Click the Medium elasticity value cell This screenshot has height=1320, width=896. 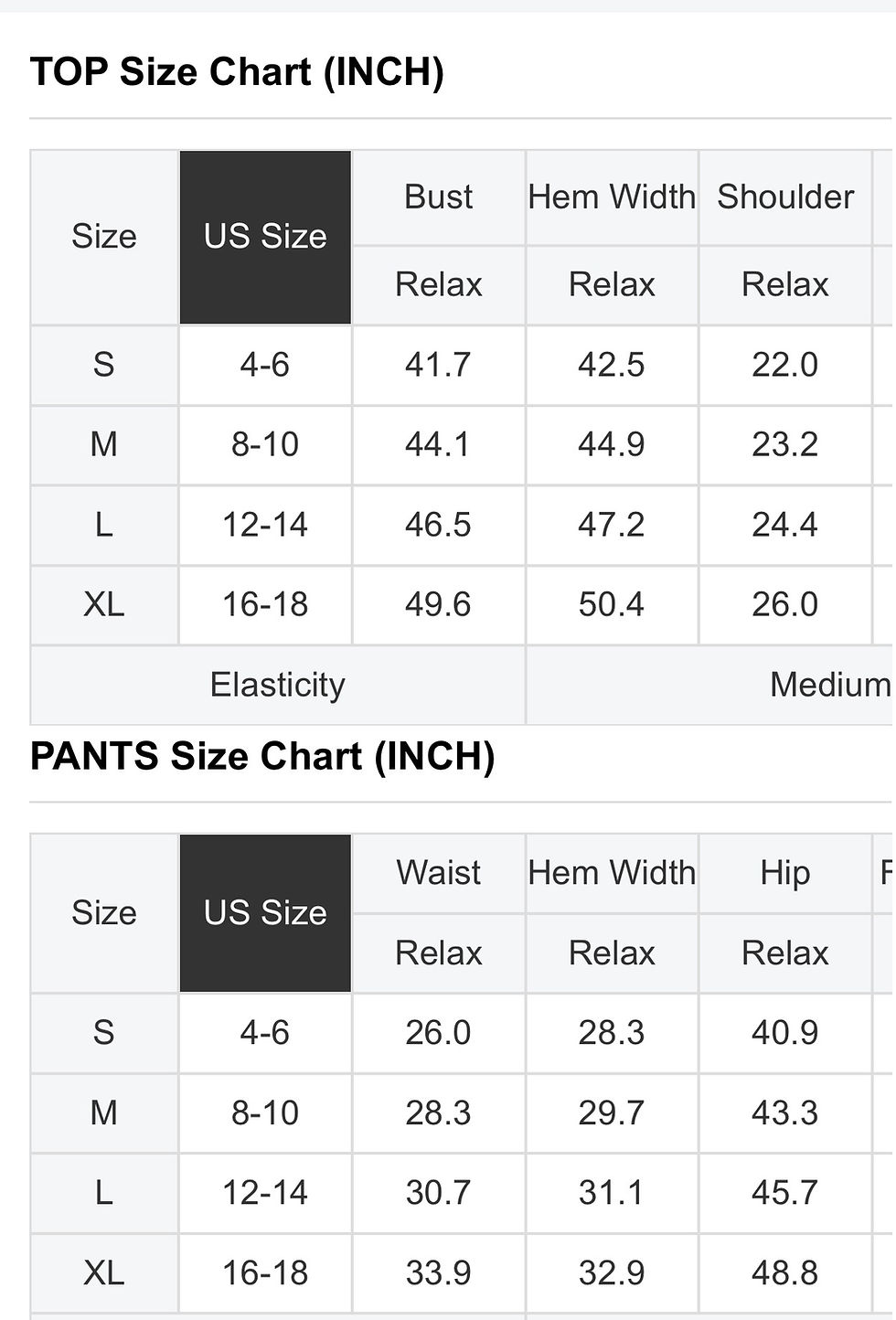pos(828,685)
